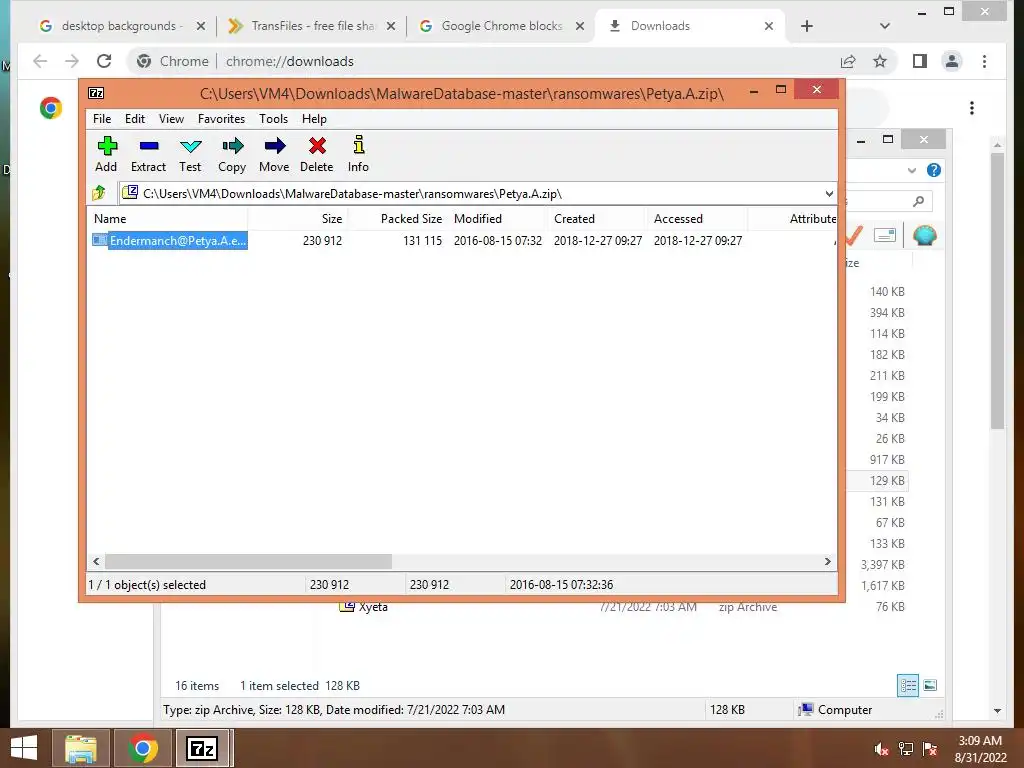Sort by the Name column header
This screenshot has height=768, width=1024.
(167, 219)
